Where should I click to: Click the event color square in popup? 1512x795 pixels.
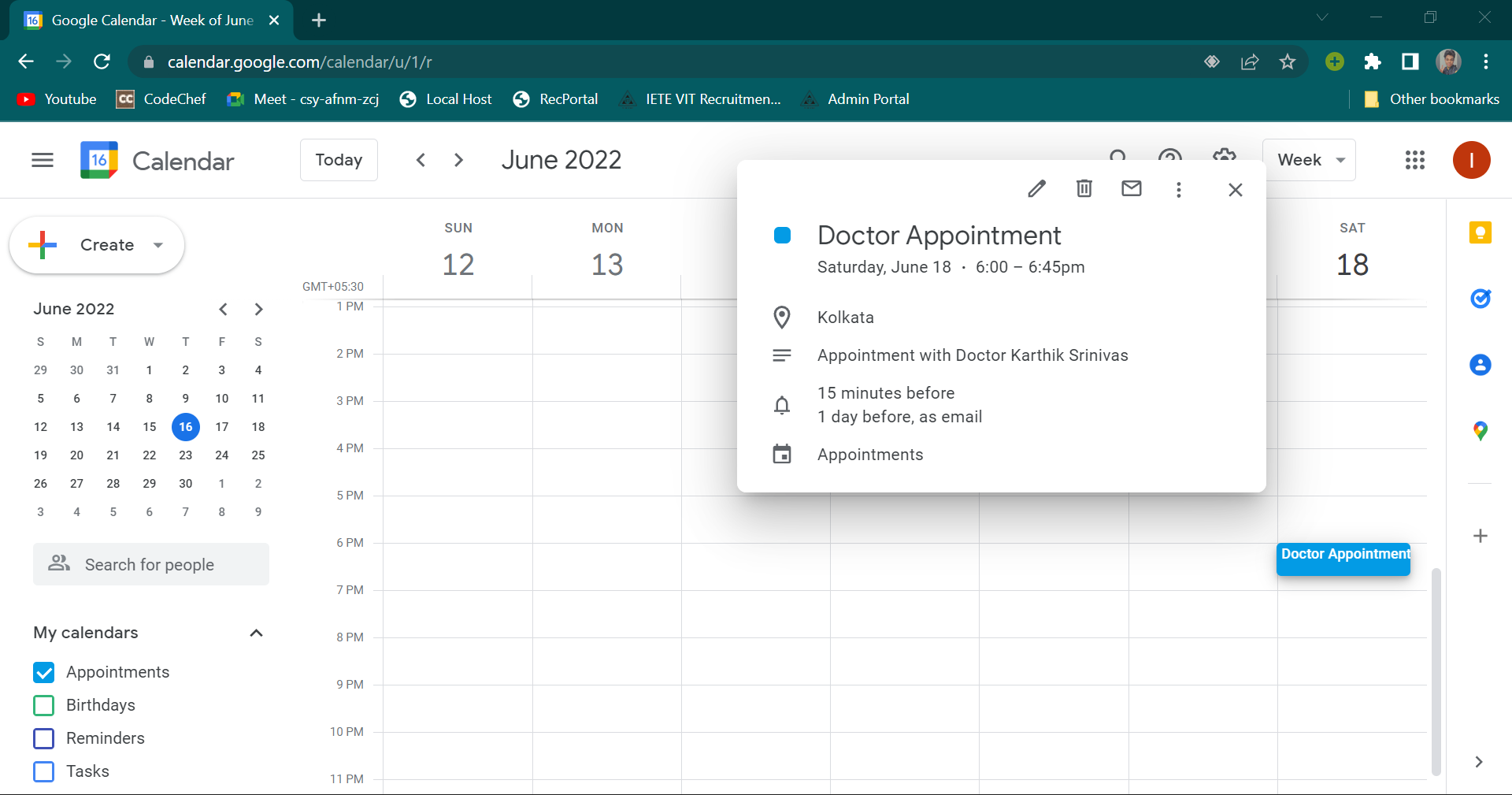782,234
